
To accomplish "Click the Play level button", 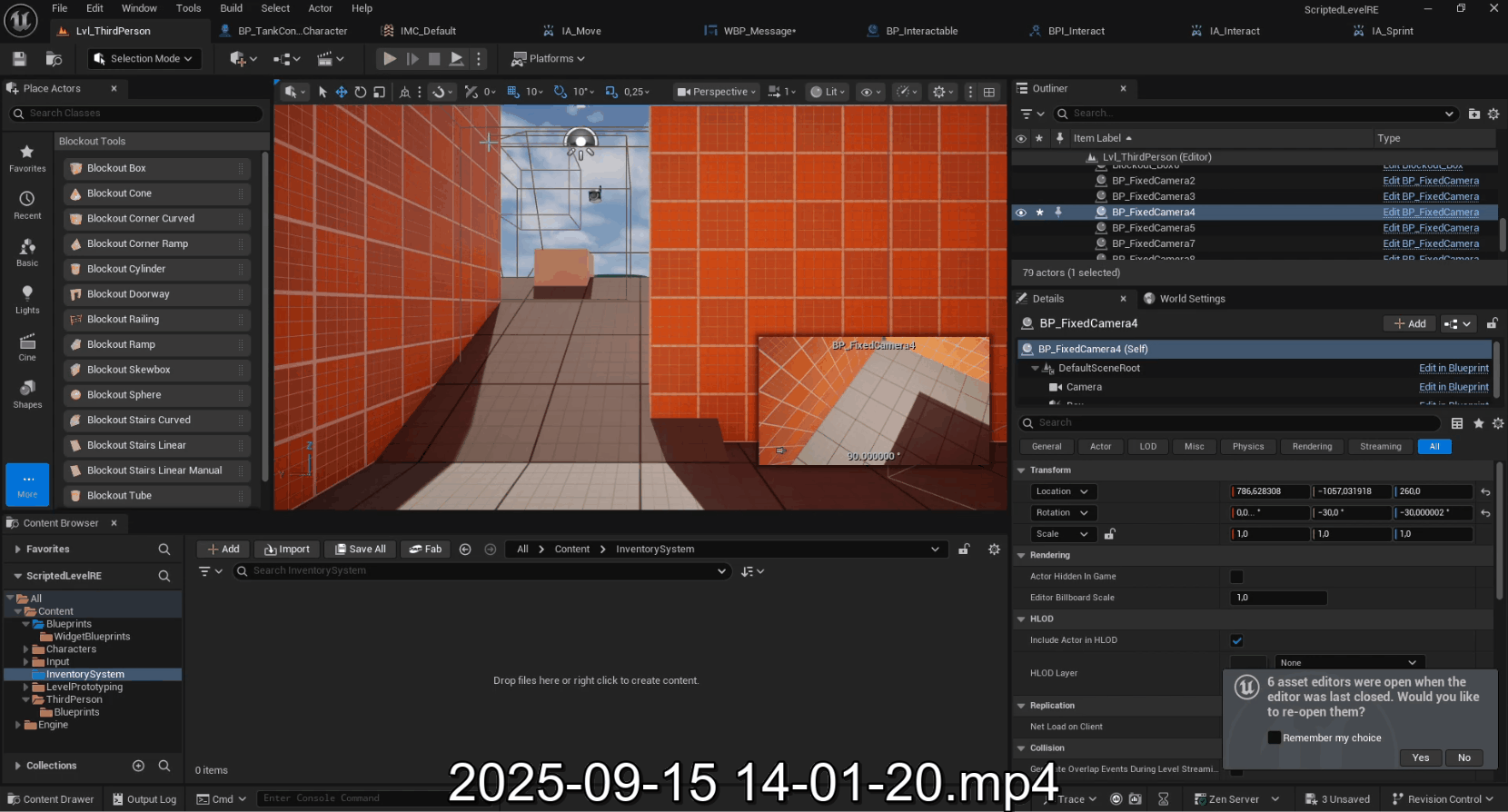I will [389, 59].
